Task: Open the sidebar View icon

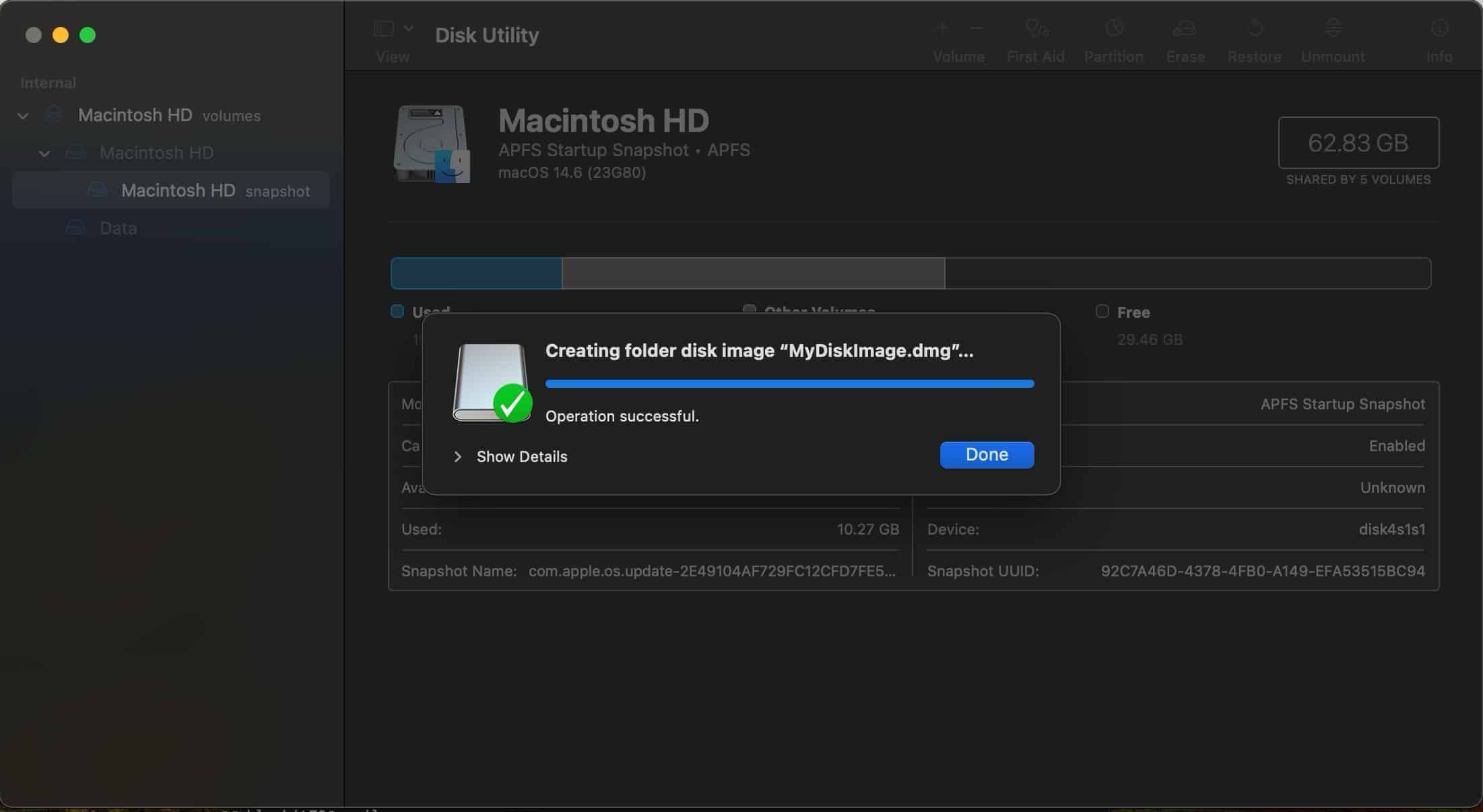Action: click(x=384, y=28)
